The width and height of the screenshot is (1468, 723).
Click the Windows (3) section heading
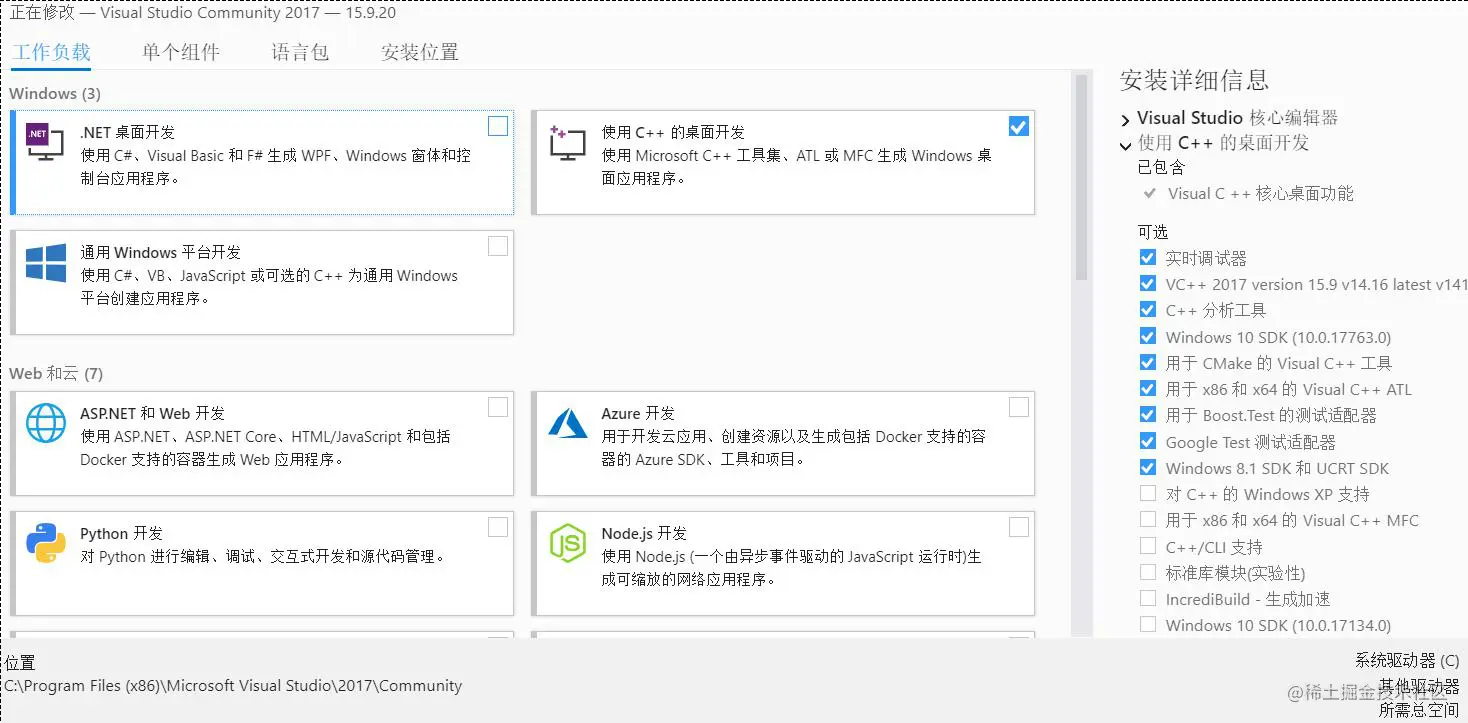pos(55,93)
